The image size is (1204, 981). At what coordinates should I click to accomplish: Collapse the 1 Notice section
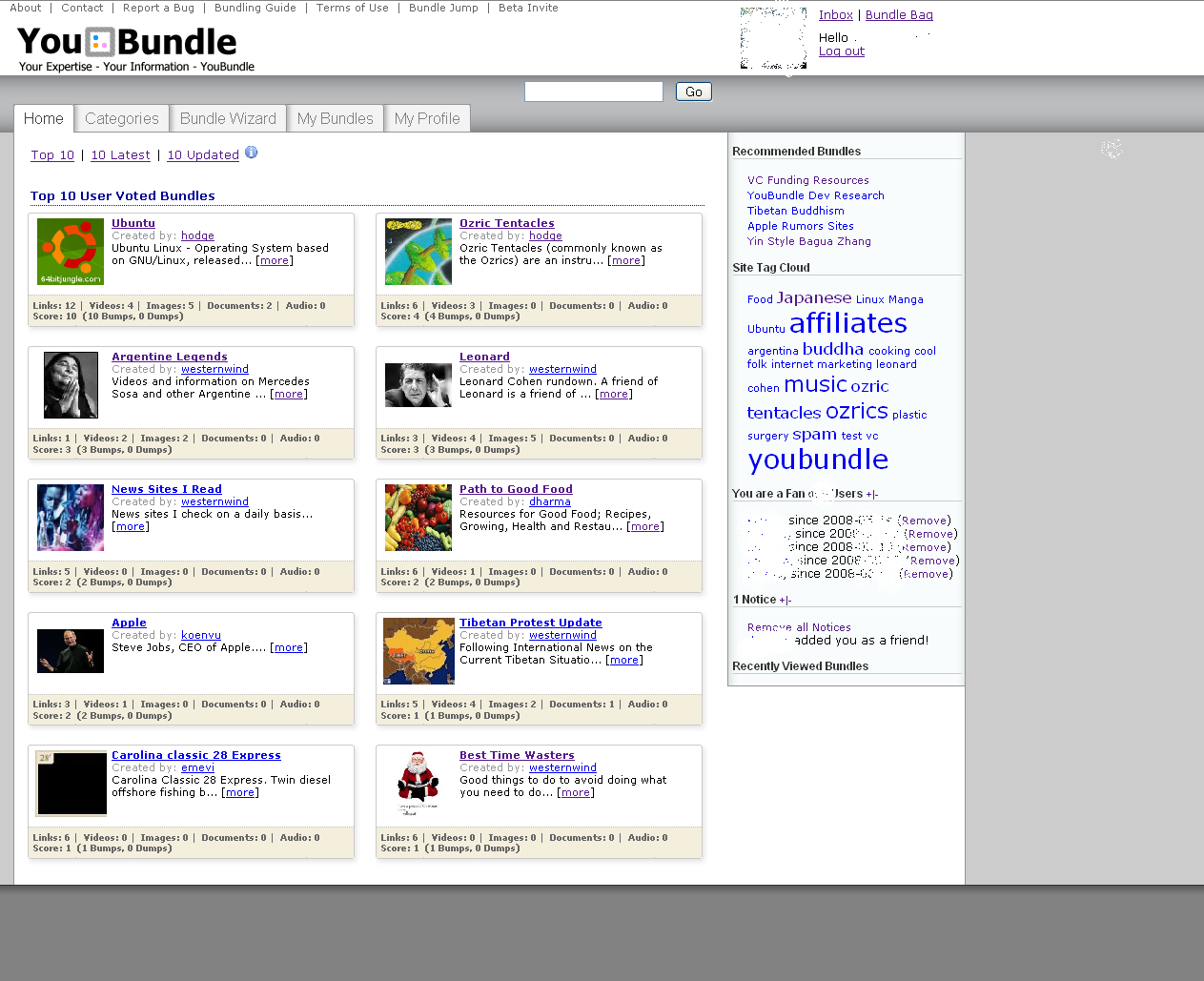click(786, 601)
